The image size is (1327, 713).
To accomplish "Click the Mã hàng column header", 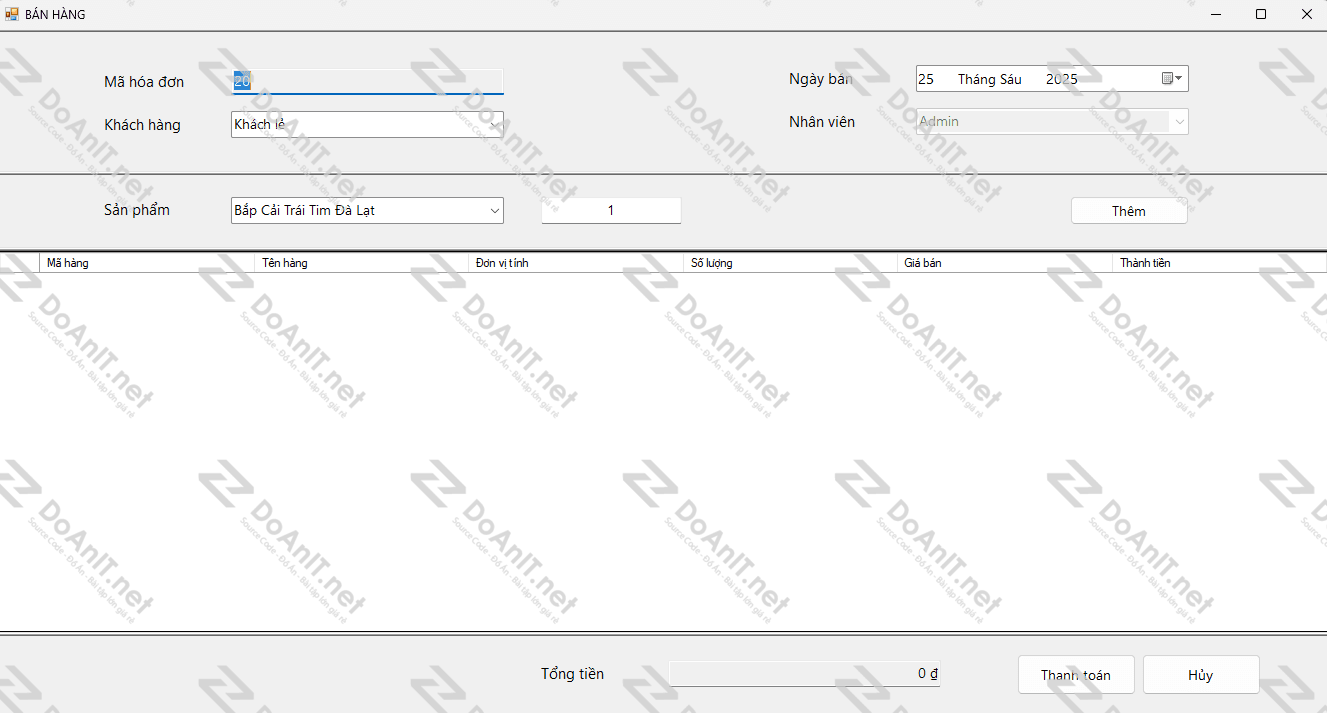I will click(146, 263).
